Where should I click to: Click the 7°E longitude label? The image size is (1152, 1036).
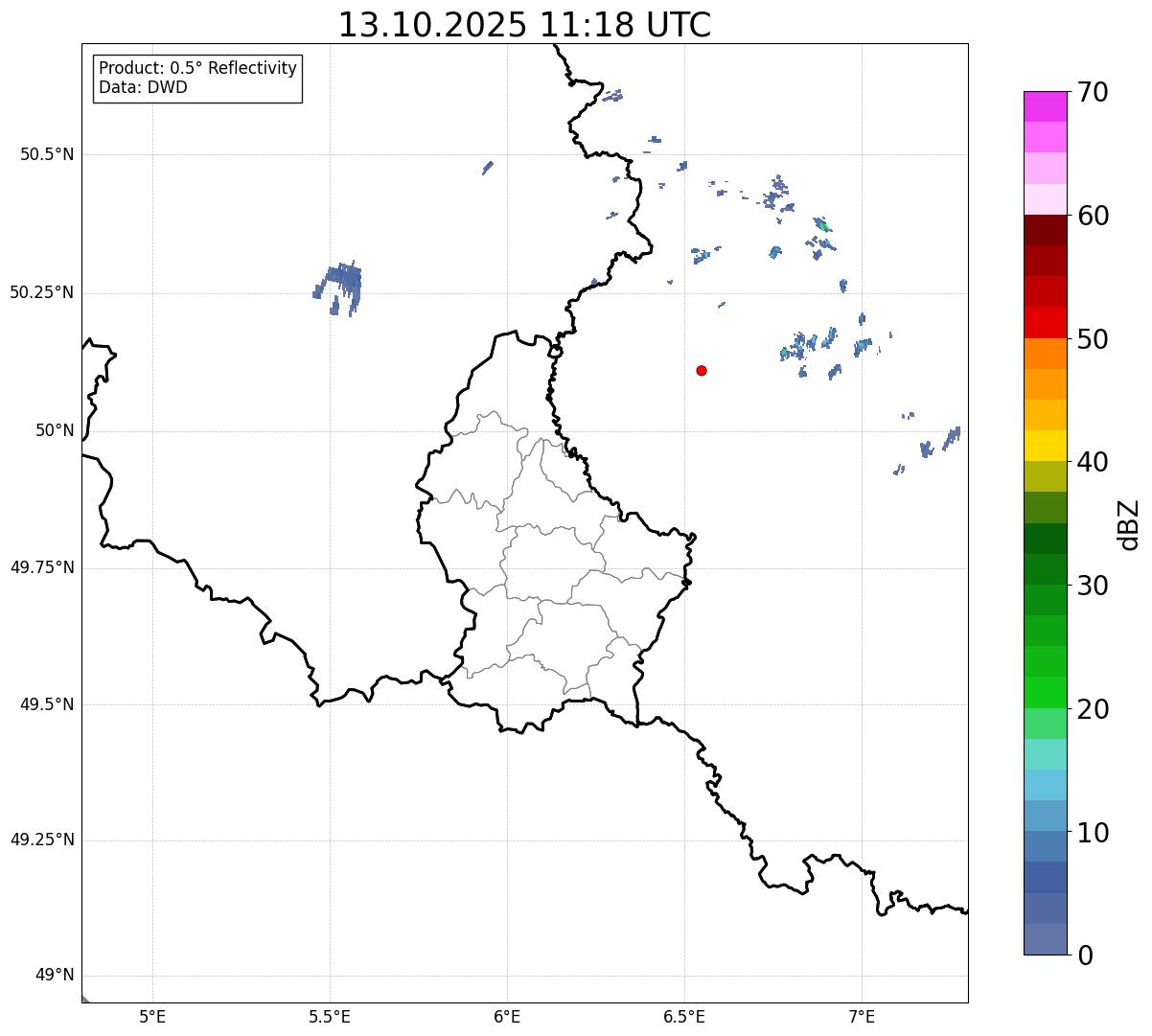pyautogui.click(x=862, y=1017)
